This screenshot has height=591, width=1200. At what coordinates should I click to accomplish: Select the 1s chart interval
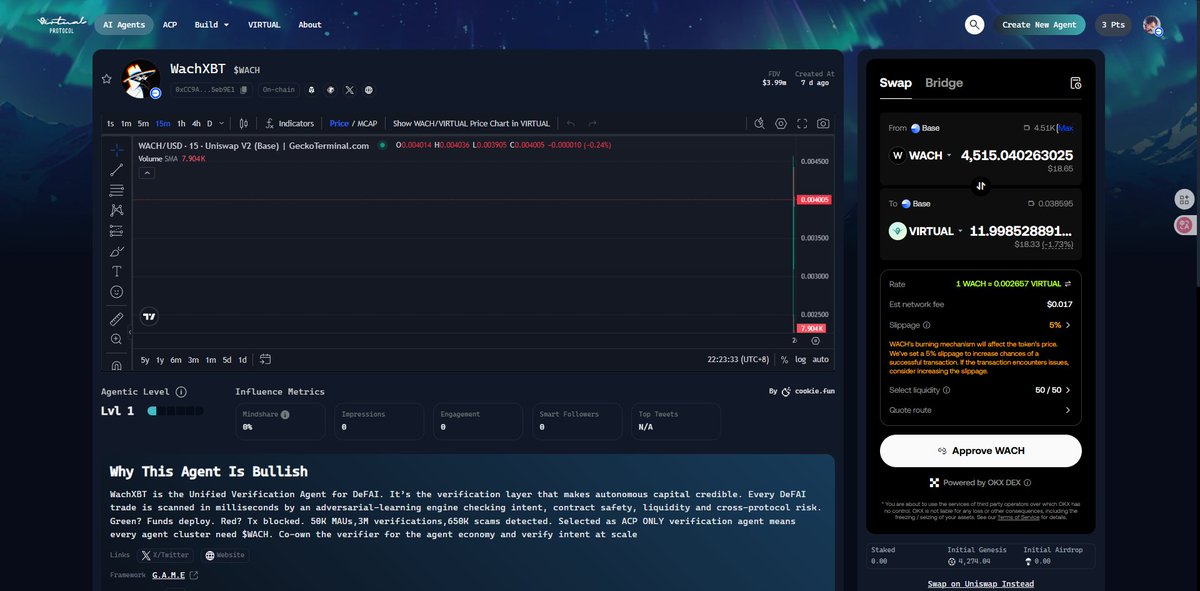pyautogui.click(x=111, y=123)
